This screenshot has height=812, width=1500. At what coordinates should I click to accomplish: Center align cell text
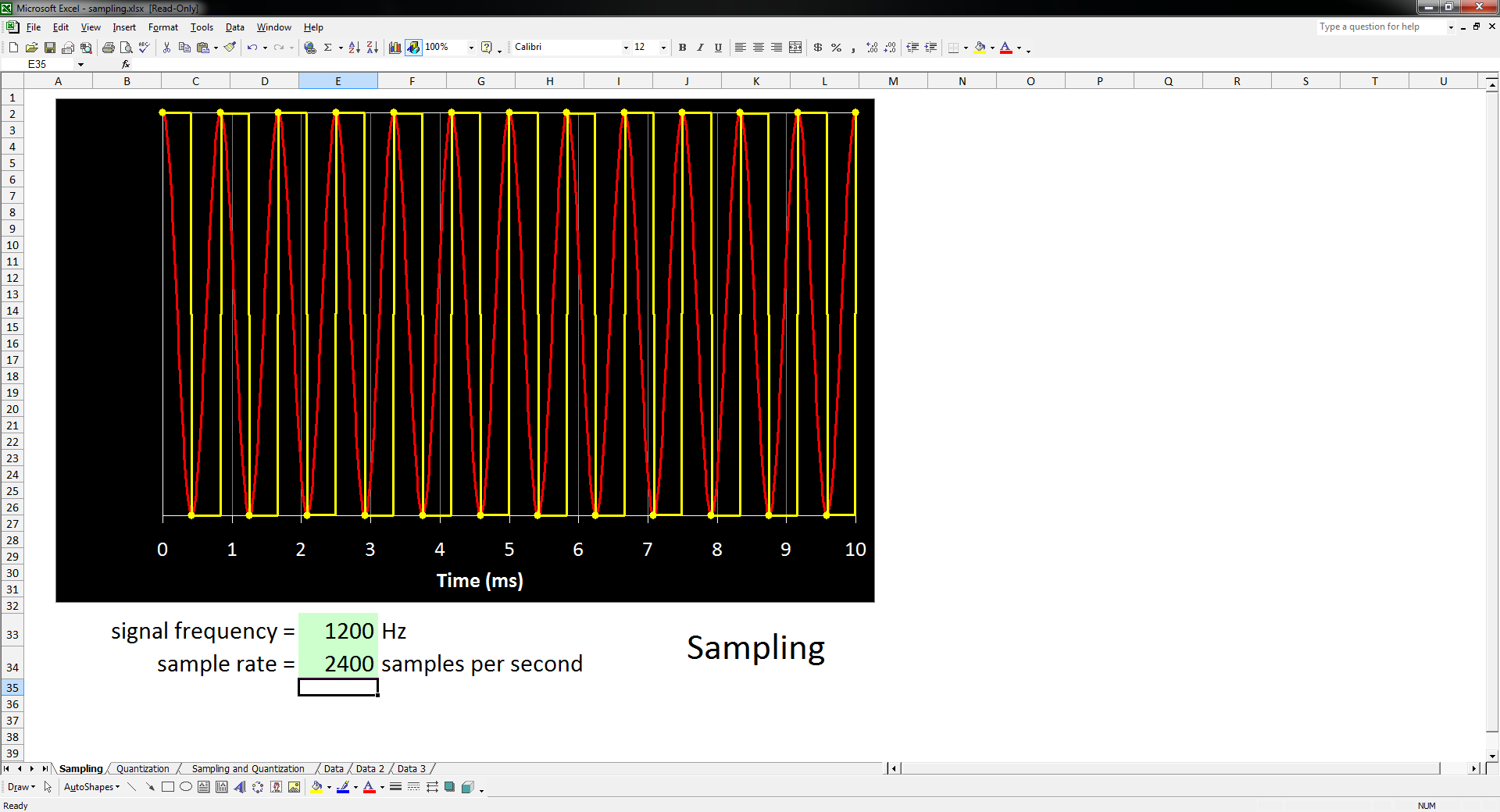pos(758,48)
